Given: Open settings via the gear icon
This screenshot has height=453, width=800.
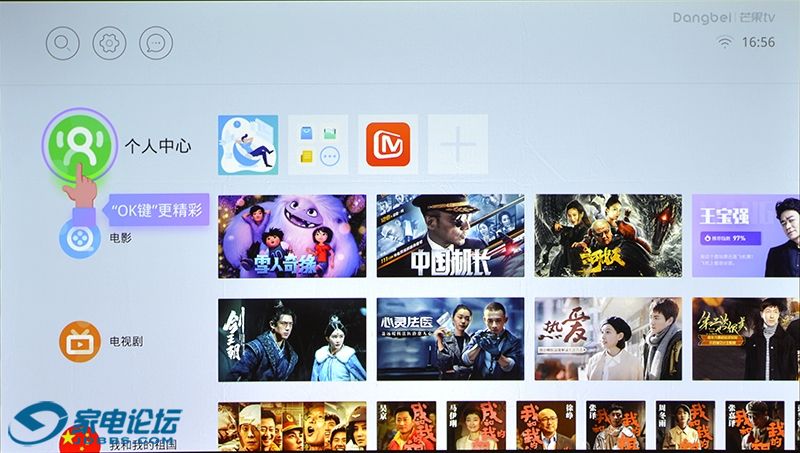Looking at the screenshot, I should tap(109, 43).
